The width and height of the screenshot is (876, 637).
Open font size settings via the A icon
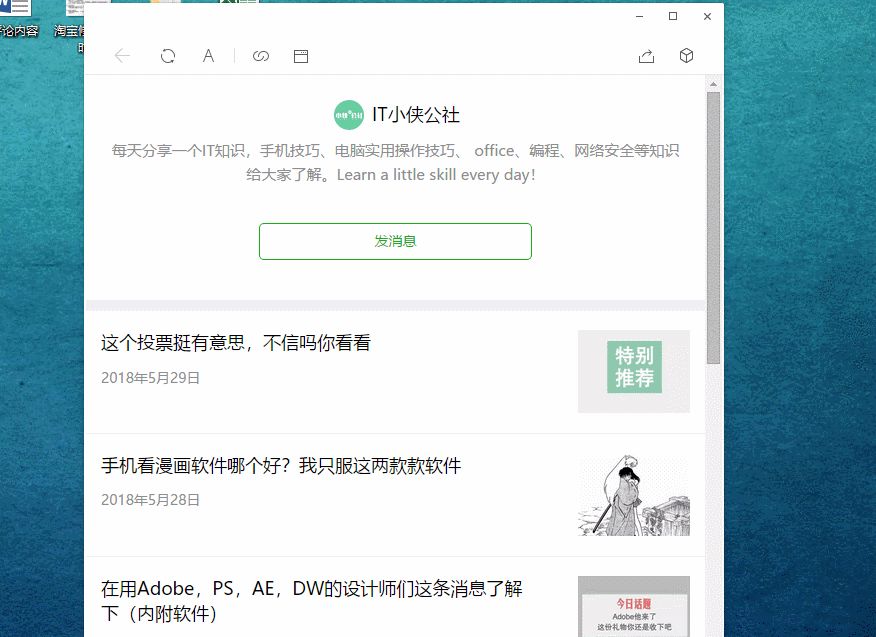tap(208, 56)
